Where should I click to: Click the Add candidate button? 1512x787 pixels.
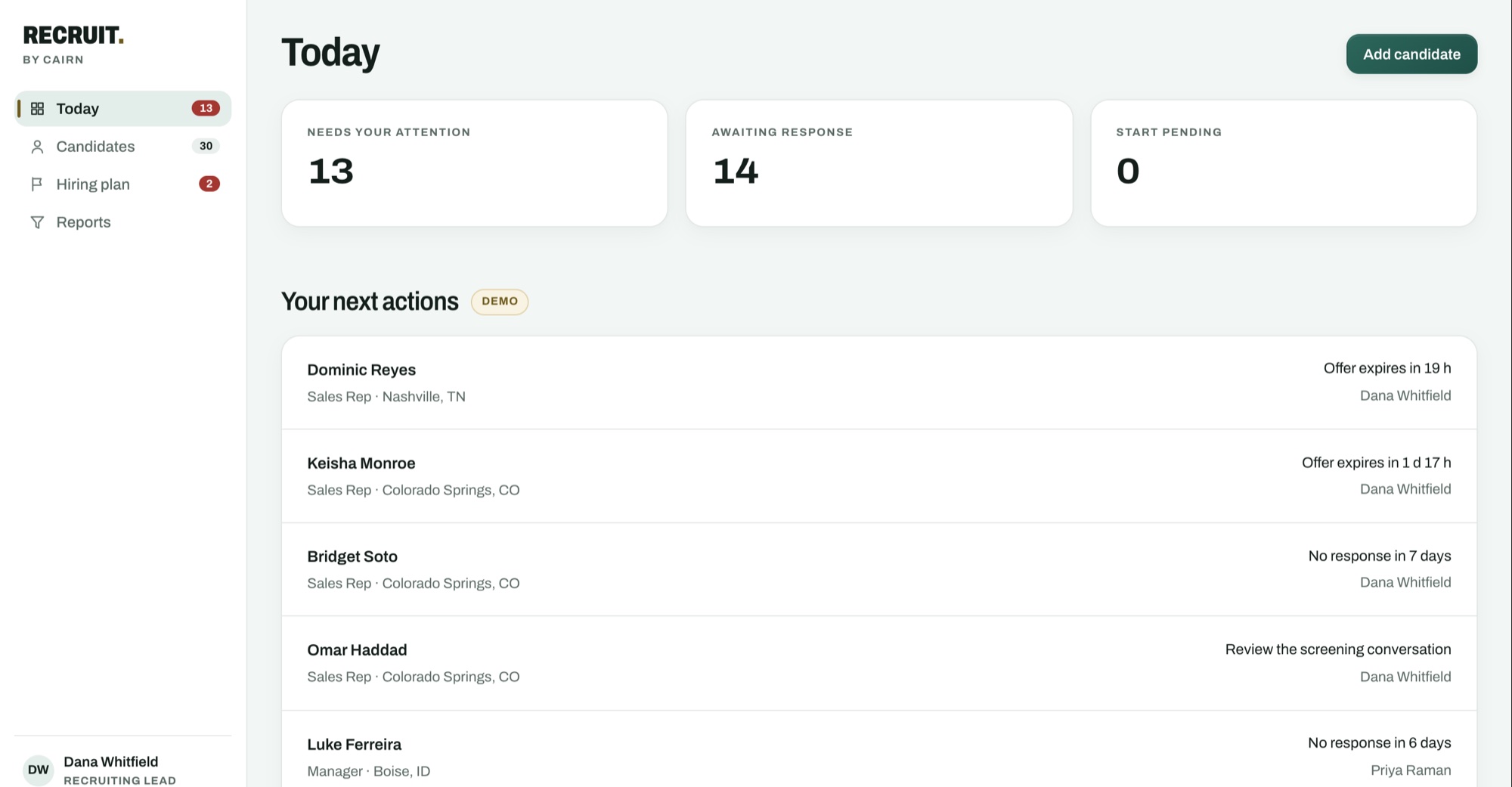pos(1411,54)
